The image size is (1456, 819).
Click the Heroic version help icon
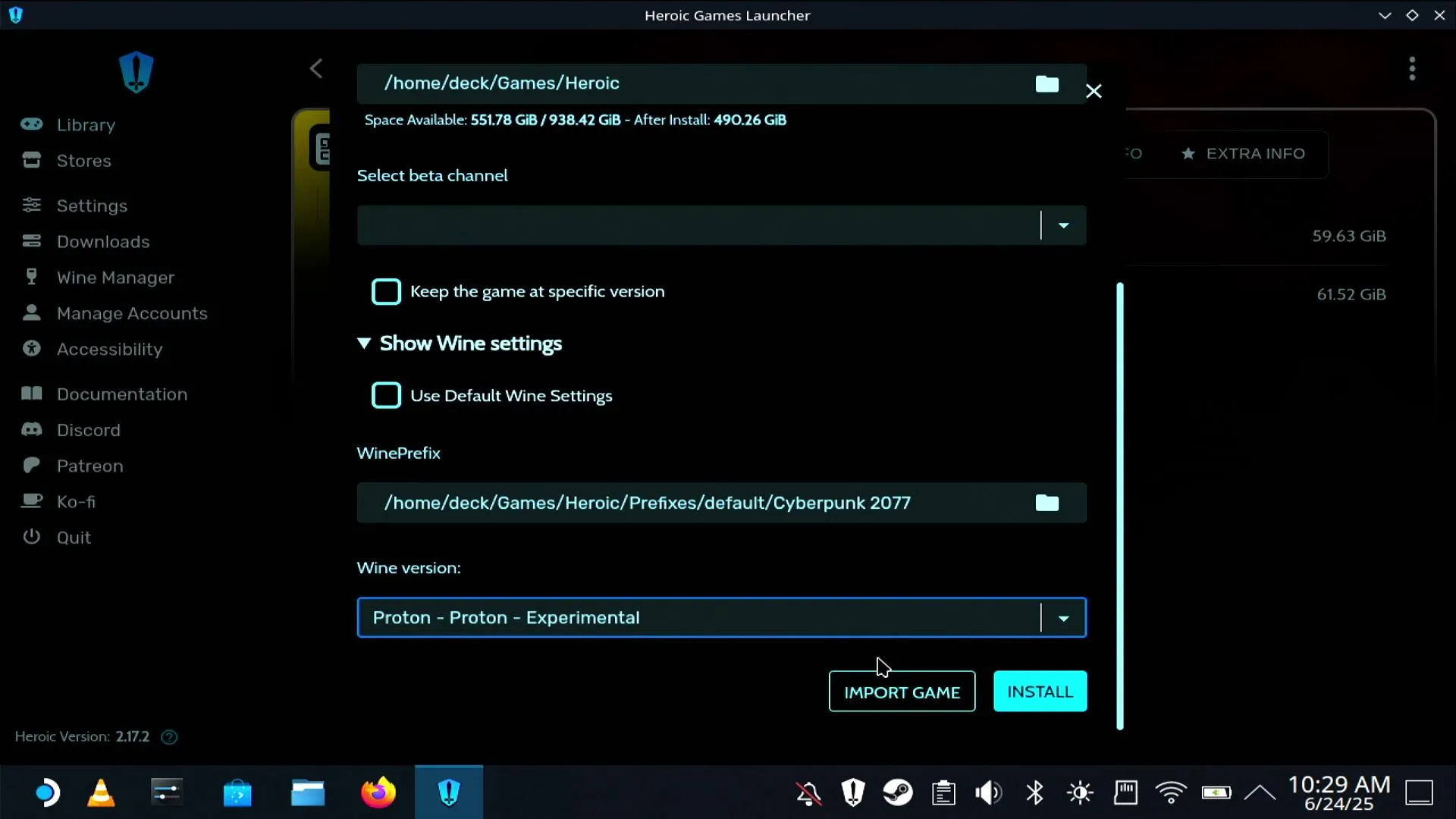pos(169,737)
